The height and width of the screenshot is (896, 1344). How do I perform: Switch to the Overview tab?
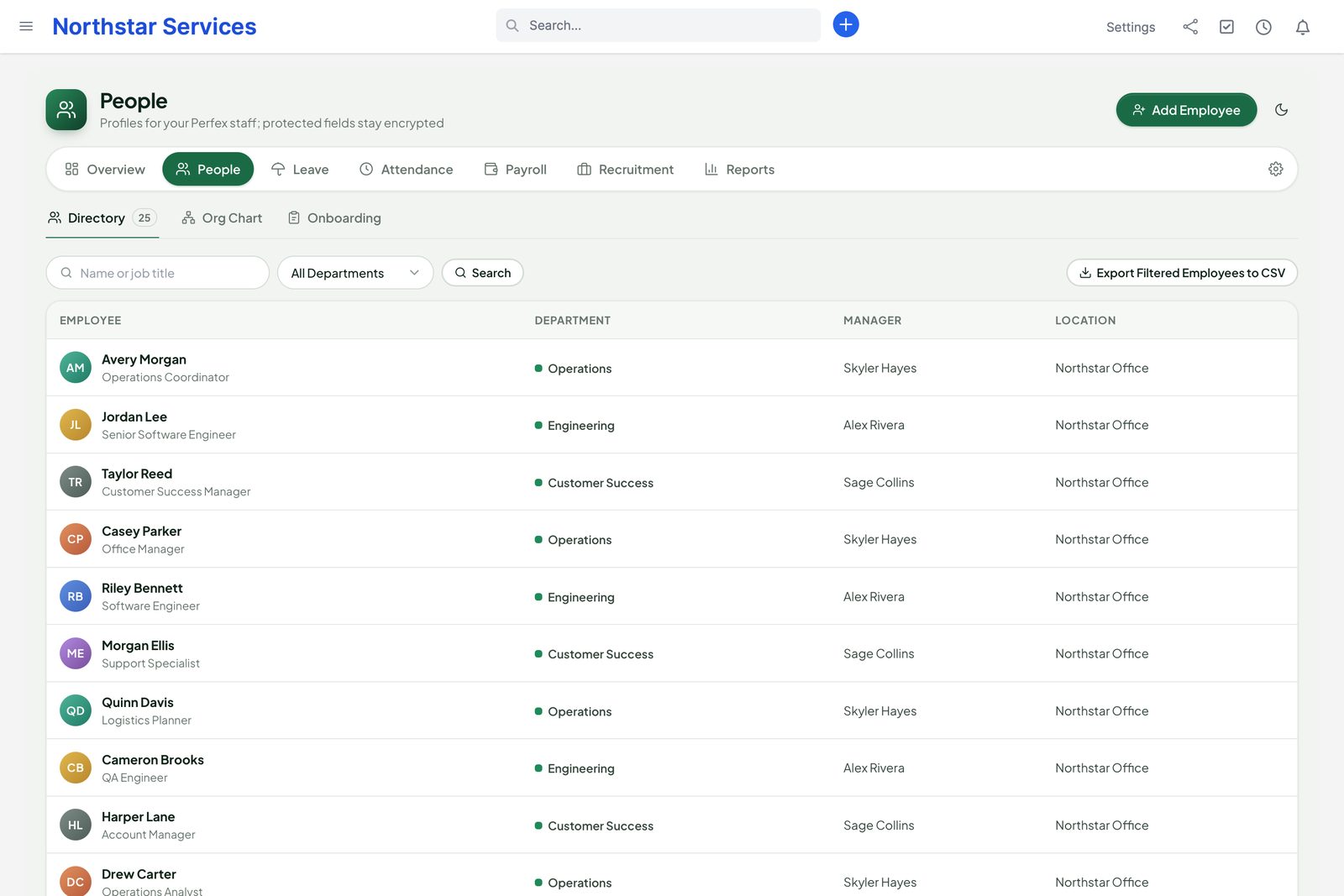click(105, 169)
